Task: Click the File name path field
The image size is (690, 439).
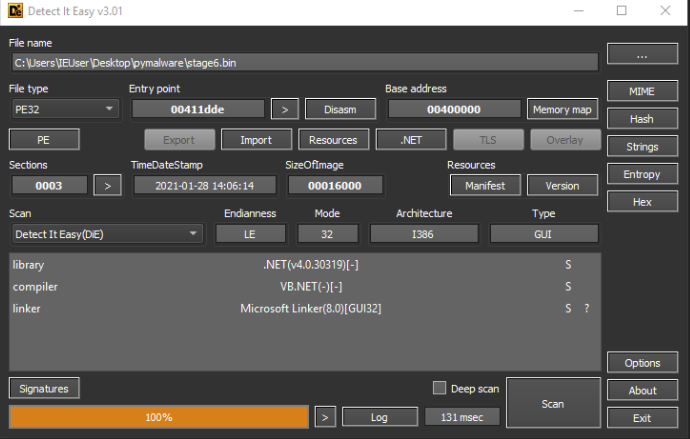Action: pos(305,63)
